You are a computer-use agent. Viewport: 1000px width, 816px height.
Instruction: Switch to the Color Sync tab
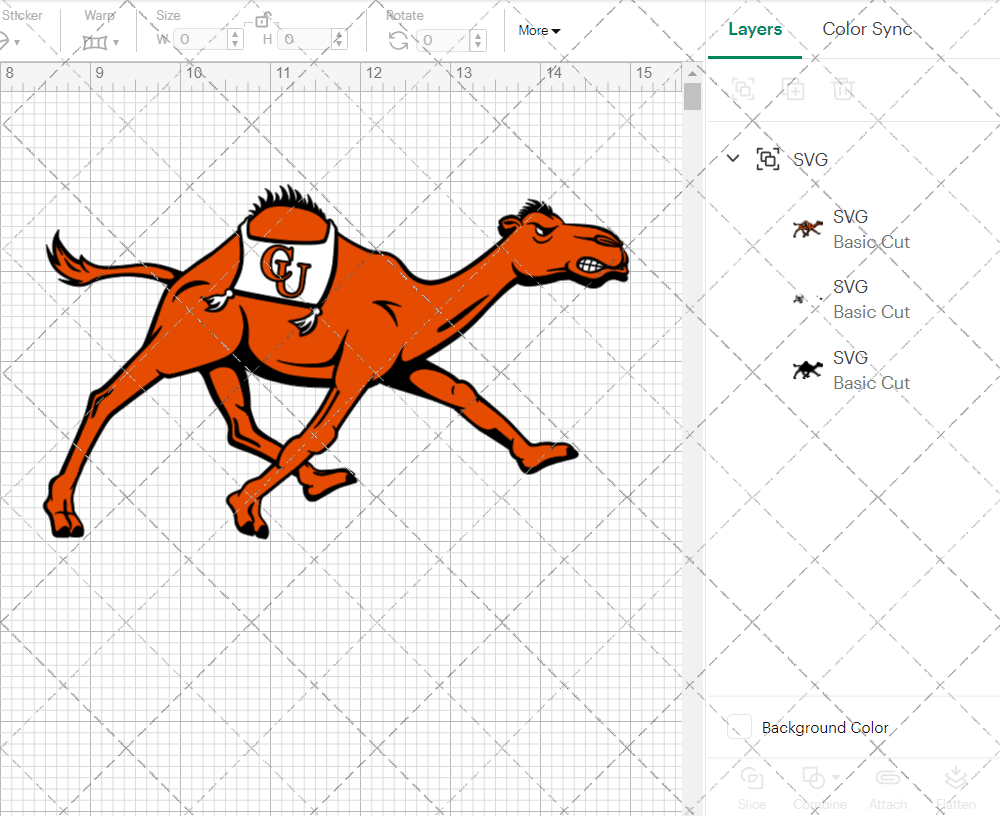coord(867,29)
